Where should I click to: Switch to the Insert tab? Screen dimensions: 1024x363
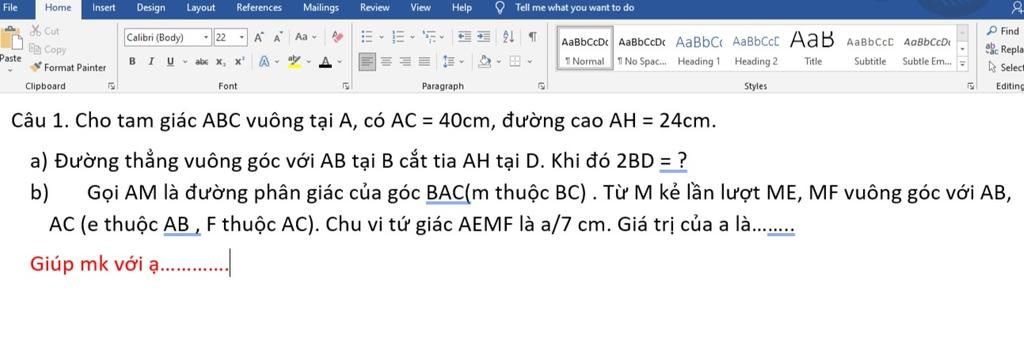[104, 8]
